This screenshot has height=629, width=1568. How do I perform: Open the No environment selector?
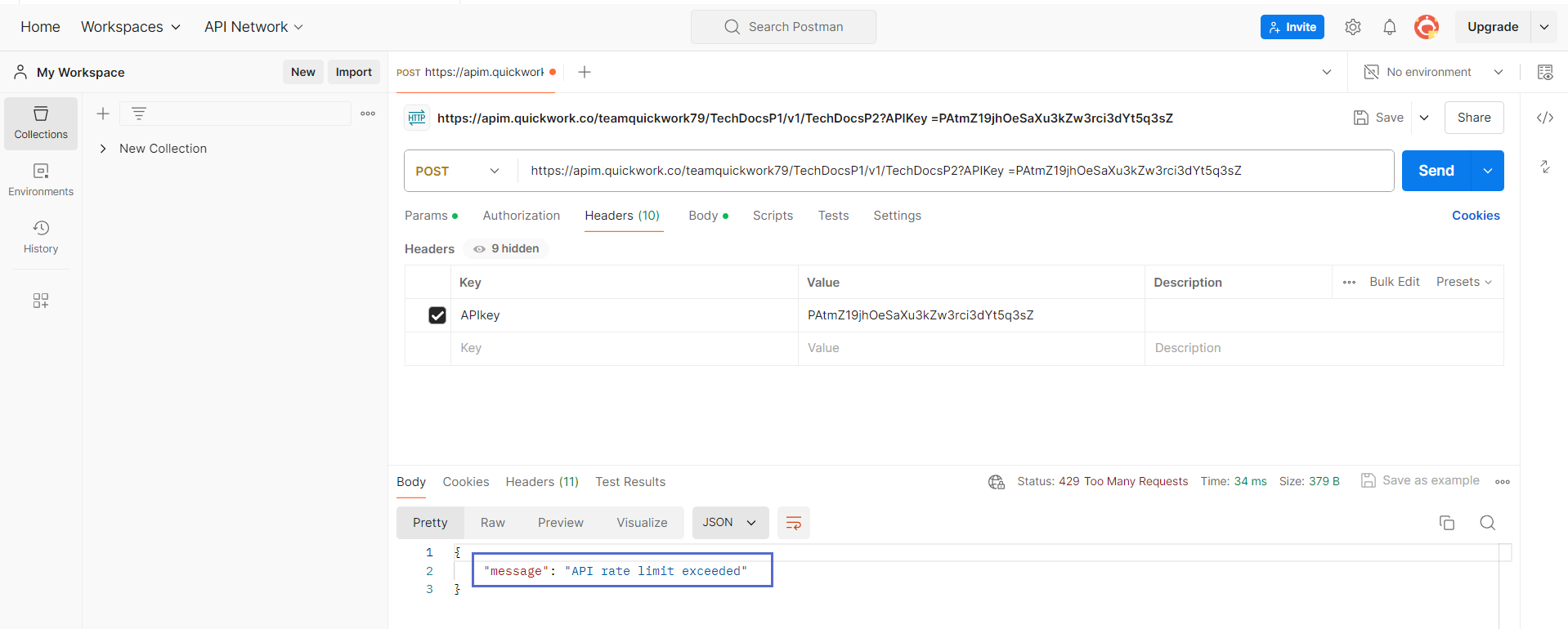[x=1434, y=72]
